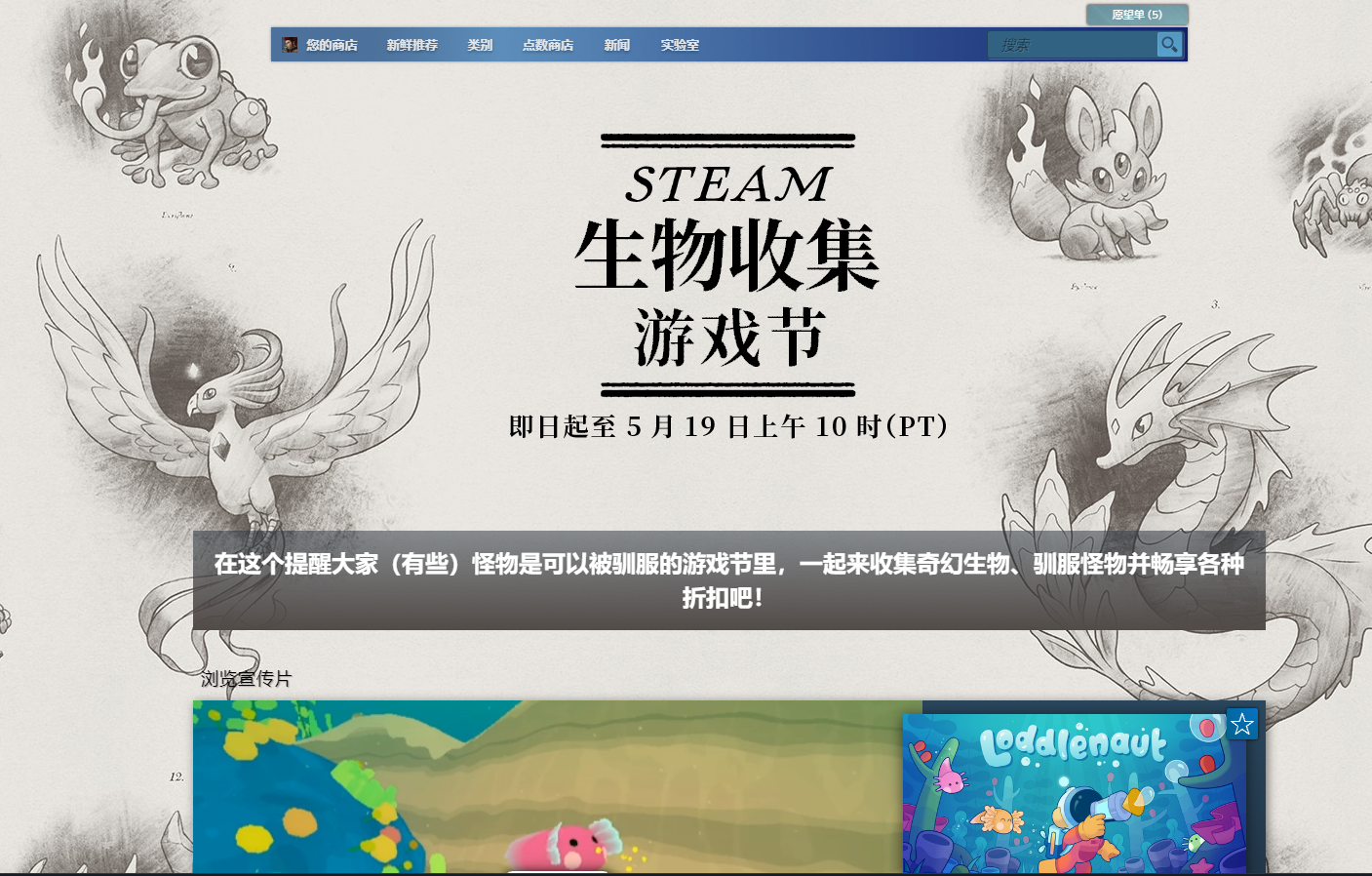Click the date line 即日起至 5 月 19 日
Viewport: 1372px width, 876px height.
click(728, 426)
